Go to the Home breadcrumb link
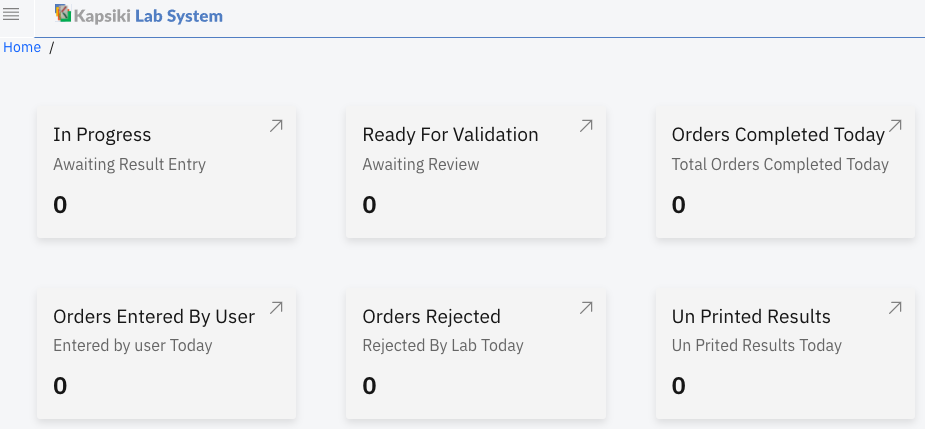Screen dimensions: 925x429 22,47
